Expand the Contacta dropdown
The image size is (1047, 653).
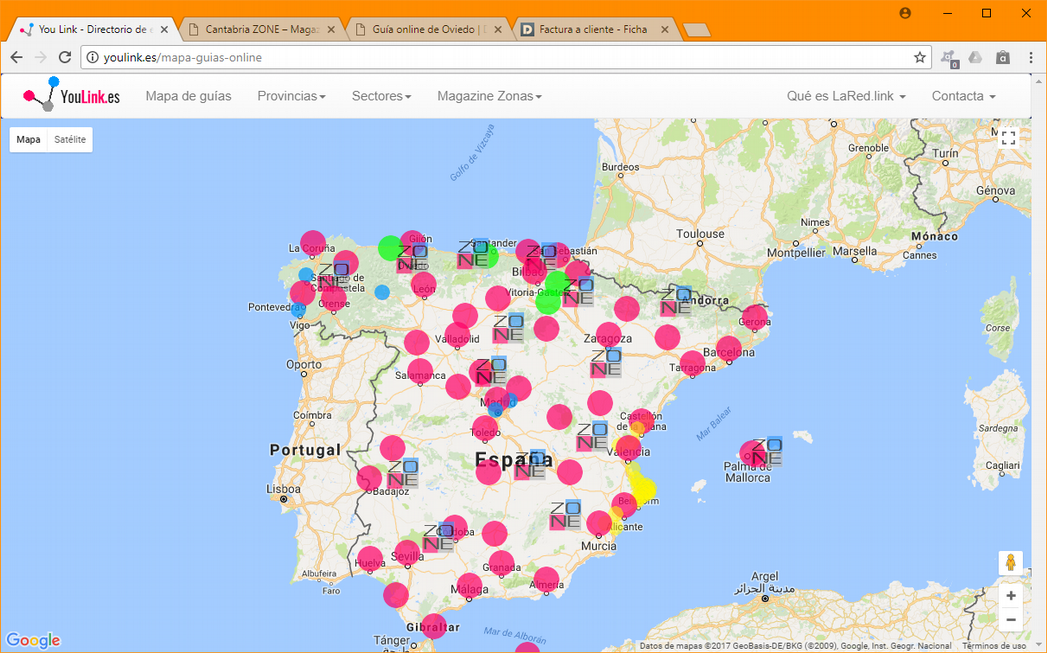pos(964,96)
